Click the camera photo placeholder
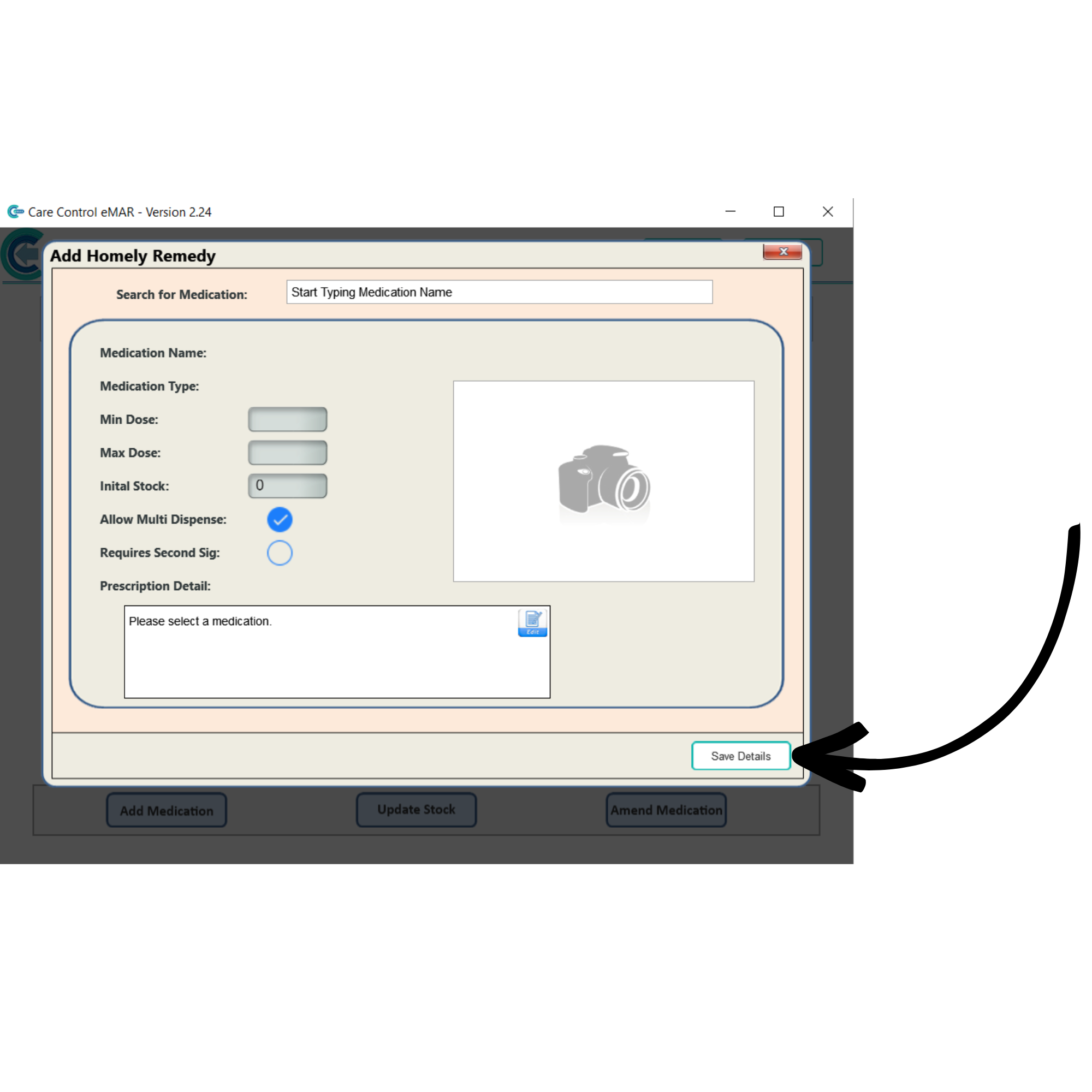The height and width of the screenshot is (1092, 1092). pos(604,481)
